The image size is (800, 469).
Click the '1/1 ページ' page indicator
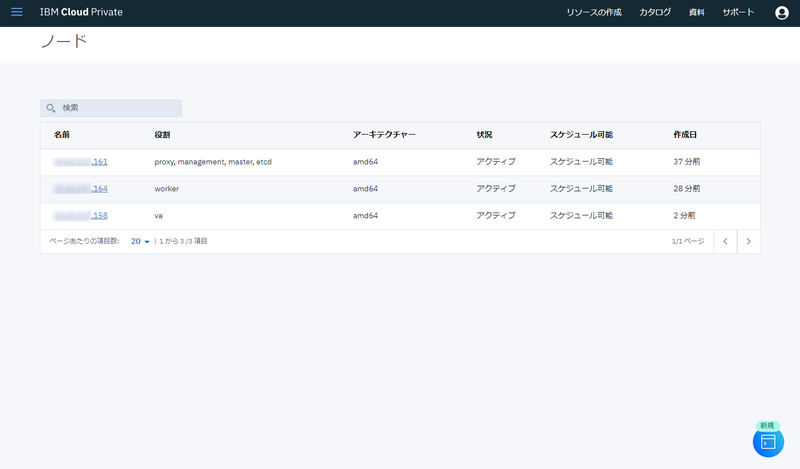point(688,241)
